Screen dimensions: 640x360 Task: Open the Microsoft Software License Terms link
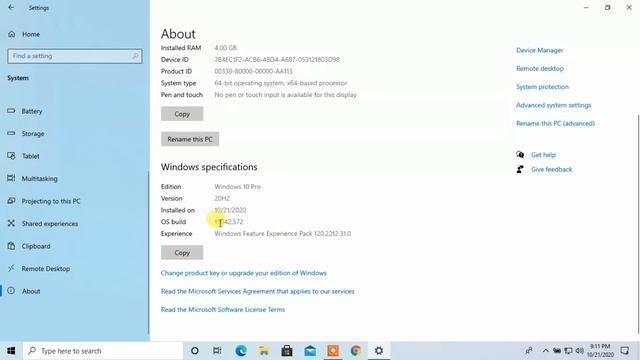click(x=223, y=310)
